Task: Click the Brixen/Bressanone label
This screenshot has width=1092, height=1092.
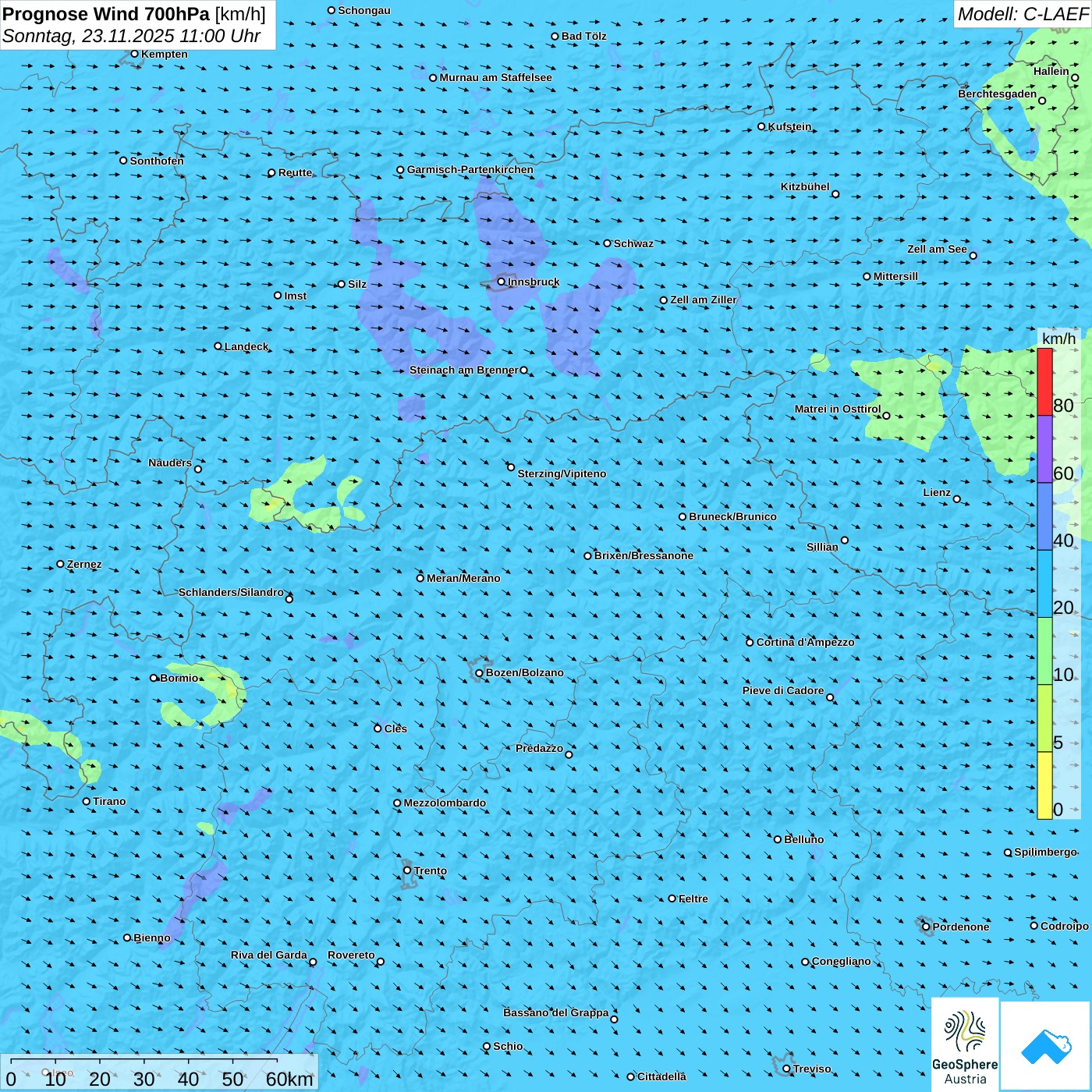Action: point(643,555)
